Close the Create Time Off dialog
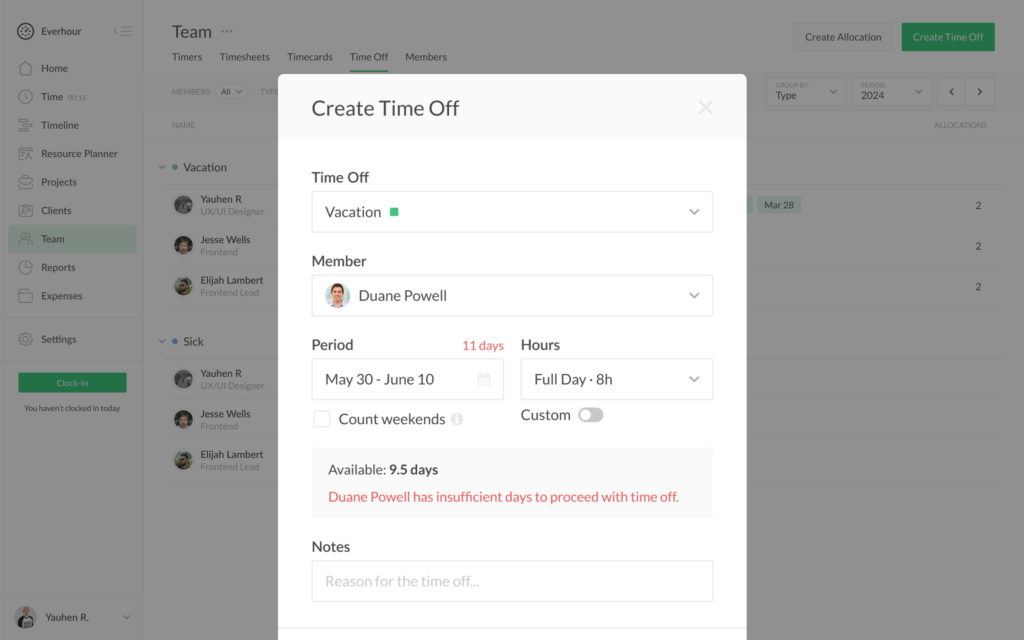The width and height of the screenshot is (1024, 640). tap(705, 107)
